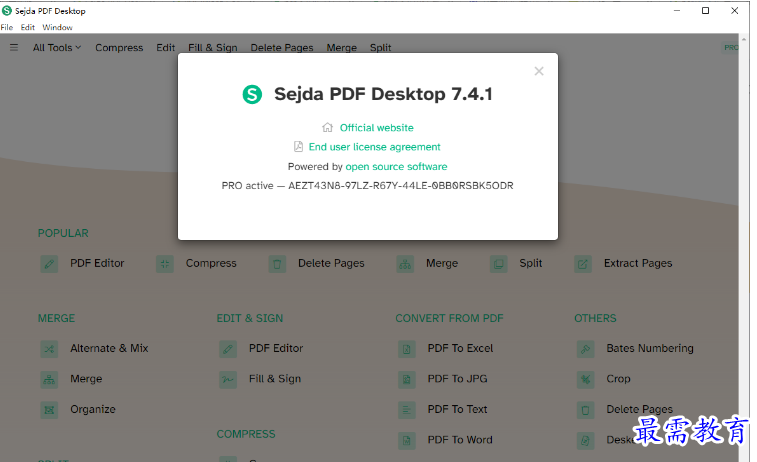Click the Merge icon under Popular
This screenshot has width=757, height=462.
(x=405, y=264)
